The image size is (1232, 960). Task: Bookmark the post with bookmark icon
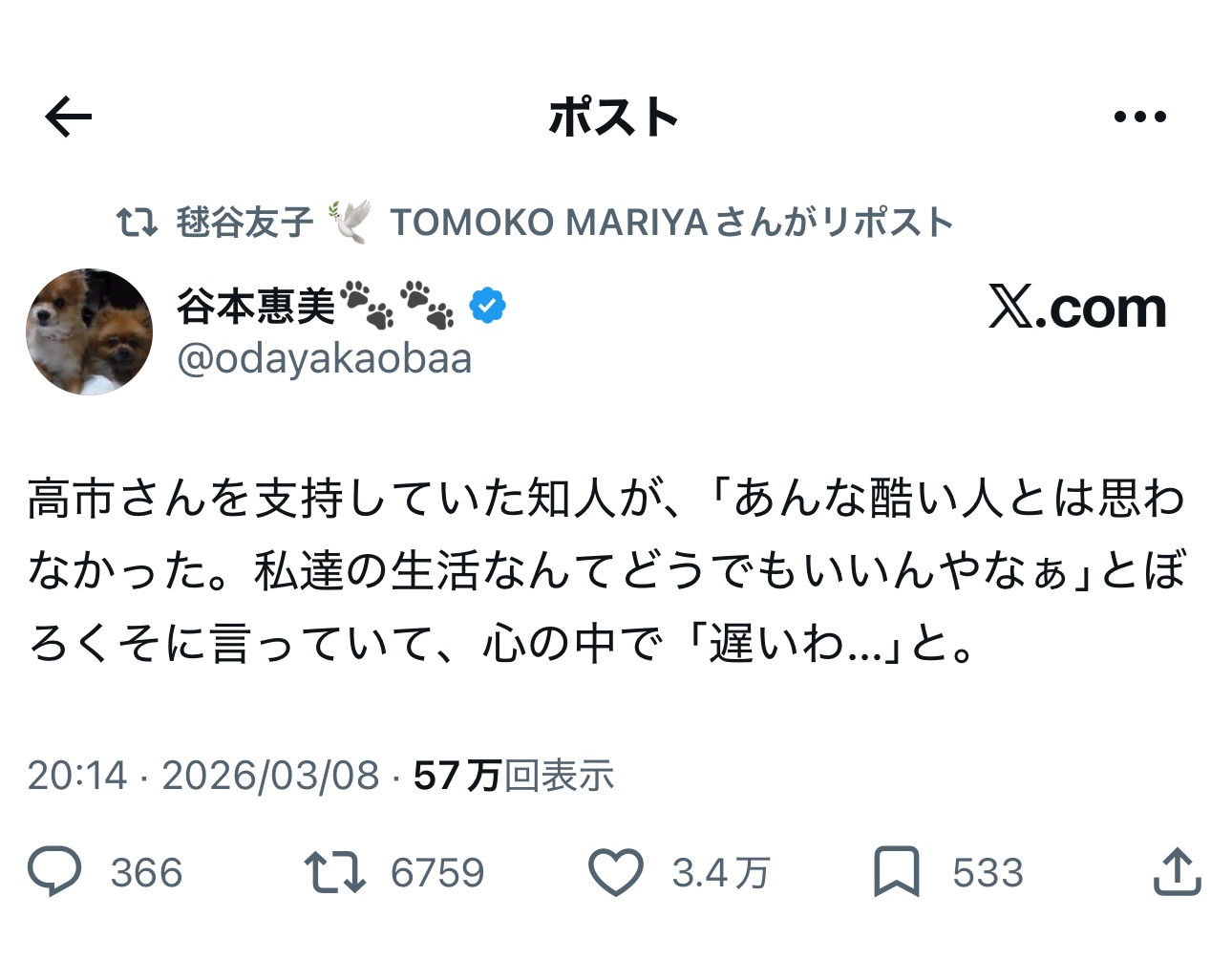tap(896, 872)
